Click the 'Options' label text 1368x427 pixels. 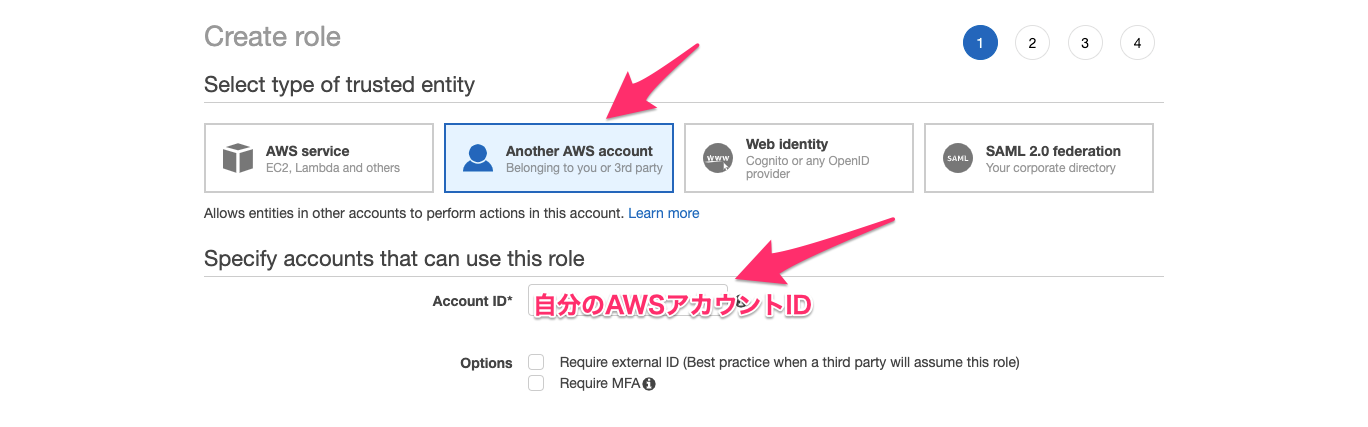point(486,363)
